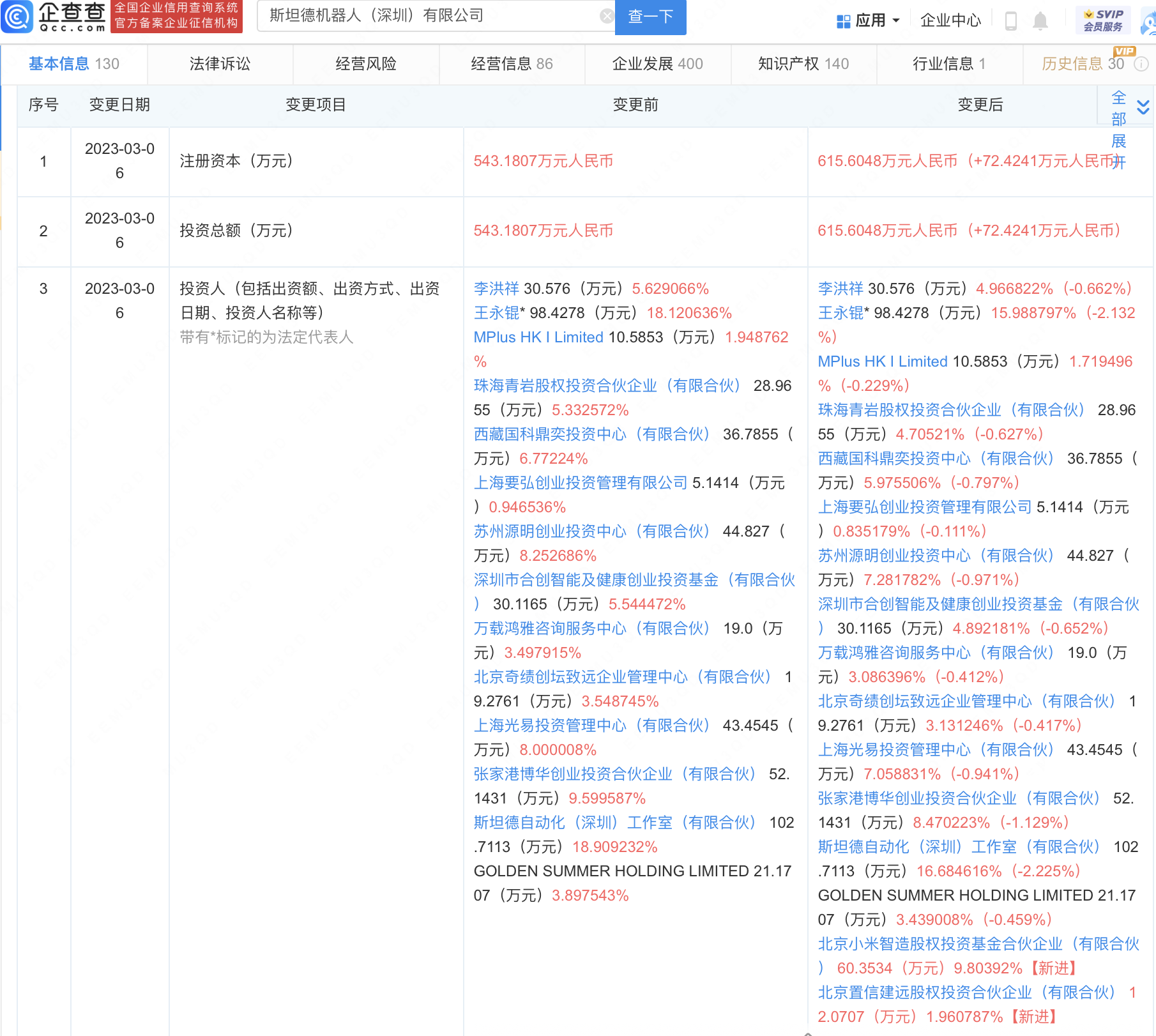Switch to 行业信息 tab

tap(949, 64)
